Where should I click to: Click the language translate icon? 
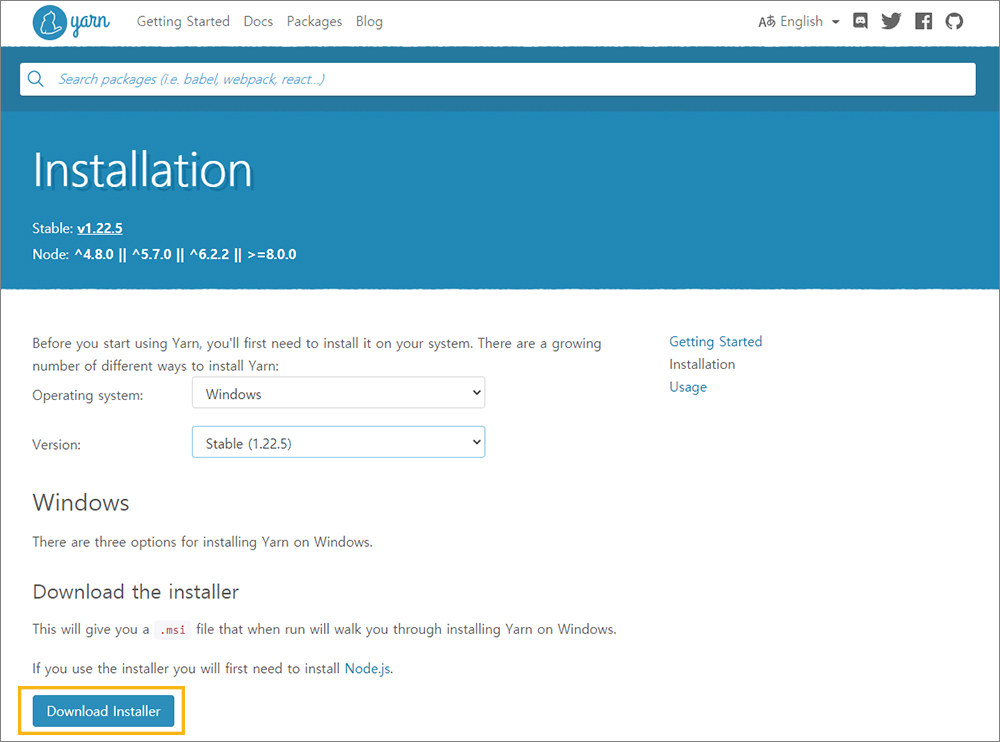tap(767, 22)
